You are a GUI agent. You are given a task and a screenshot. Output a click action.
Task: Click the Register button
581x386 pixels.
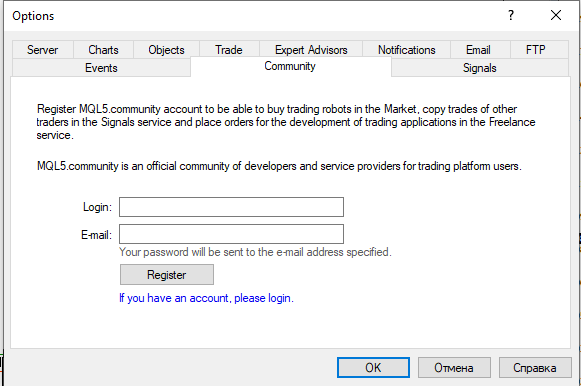click(167, 274)
